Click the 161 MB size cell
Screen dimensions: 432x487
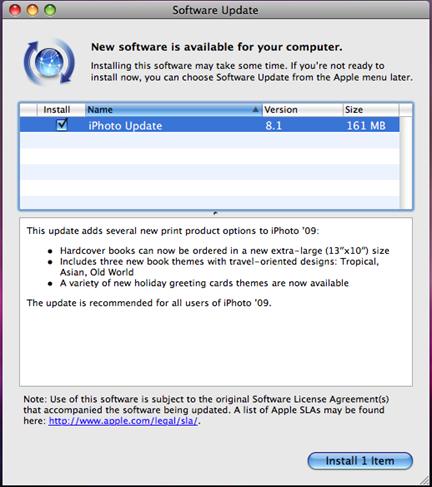tap(366, 126)
